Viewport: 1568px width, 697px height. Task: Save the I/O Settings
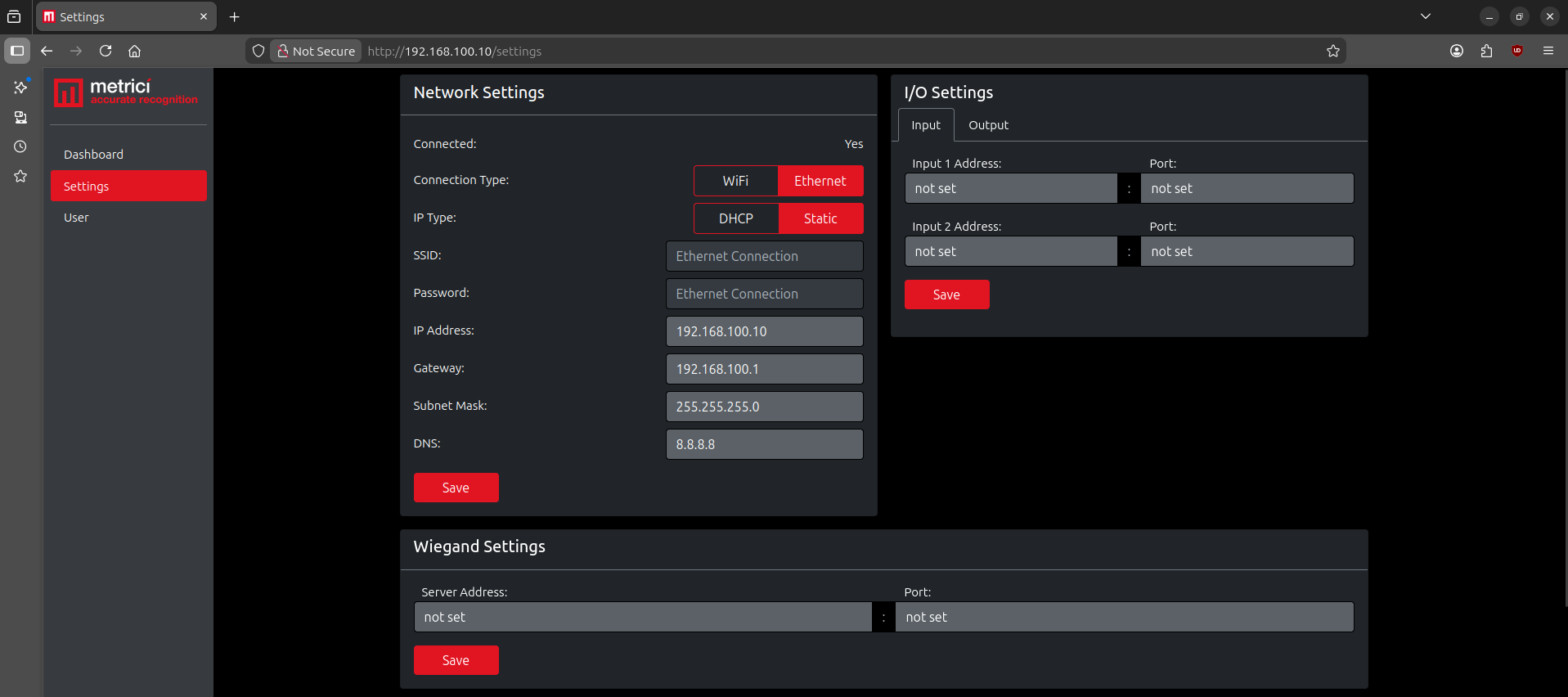pos(946,295)
